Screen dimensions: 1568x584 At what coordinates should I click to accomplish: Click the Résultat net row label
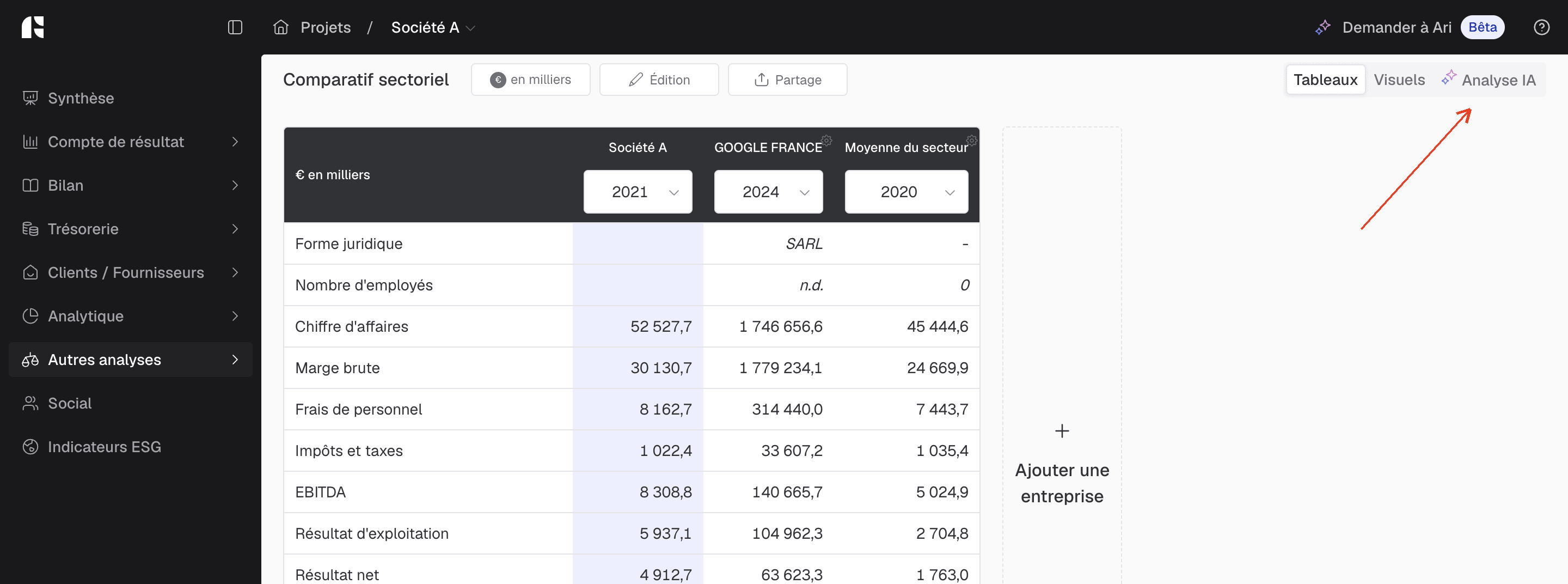coord(336,574)
